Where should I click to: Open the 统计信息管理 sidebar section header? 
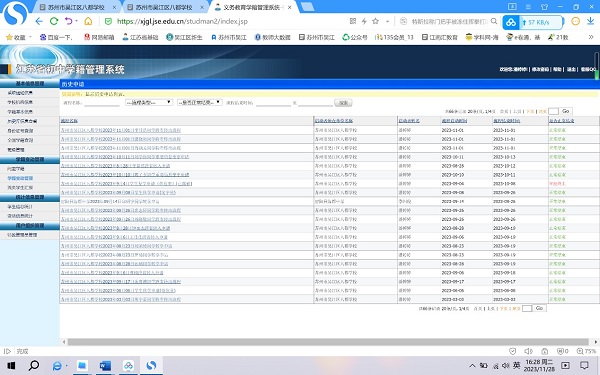tap(29, 197)
